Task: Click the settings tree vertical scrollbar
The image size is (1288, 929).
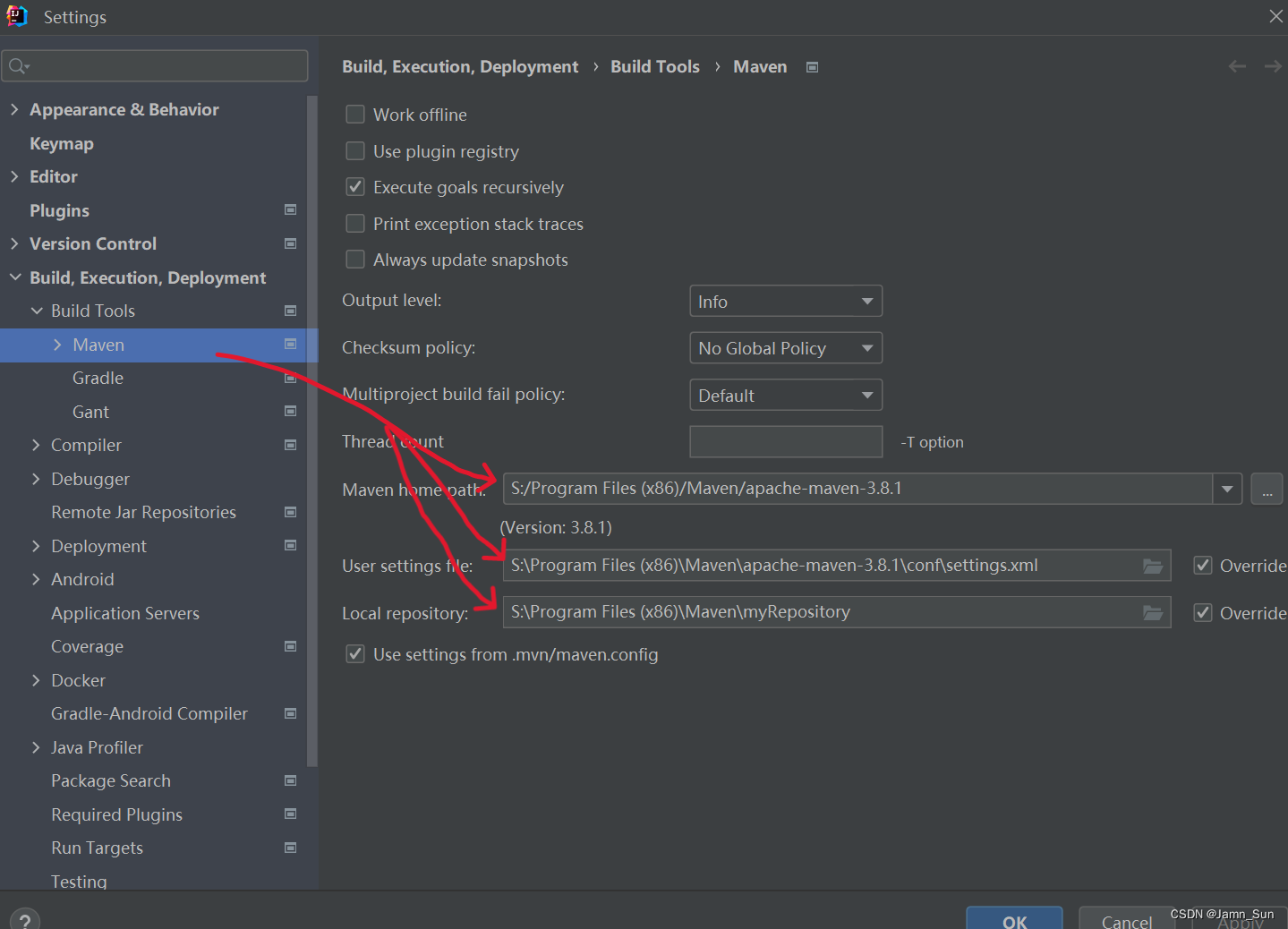Action: pos(312,430)
